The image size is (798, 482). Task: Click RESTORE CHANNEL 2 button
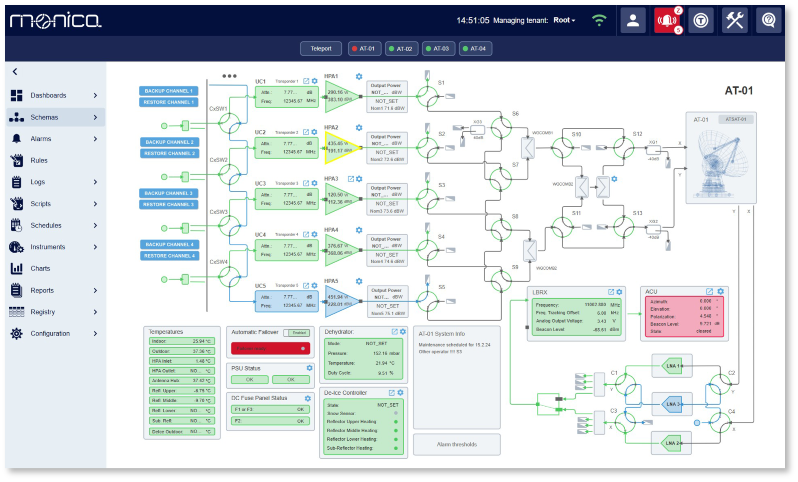pos(169,153)
